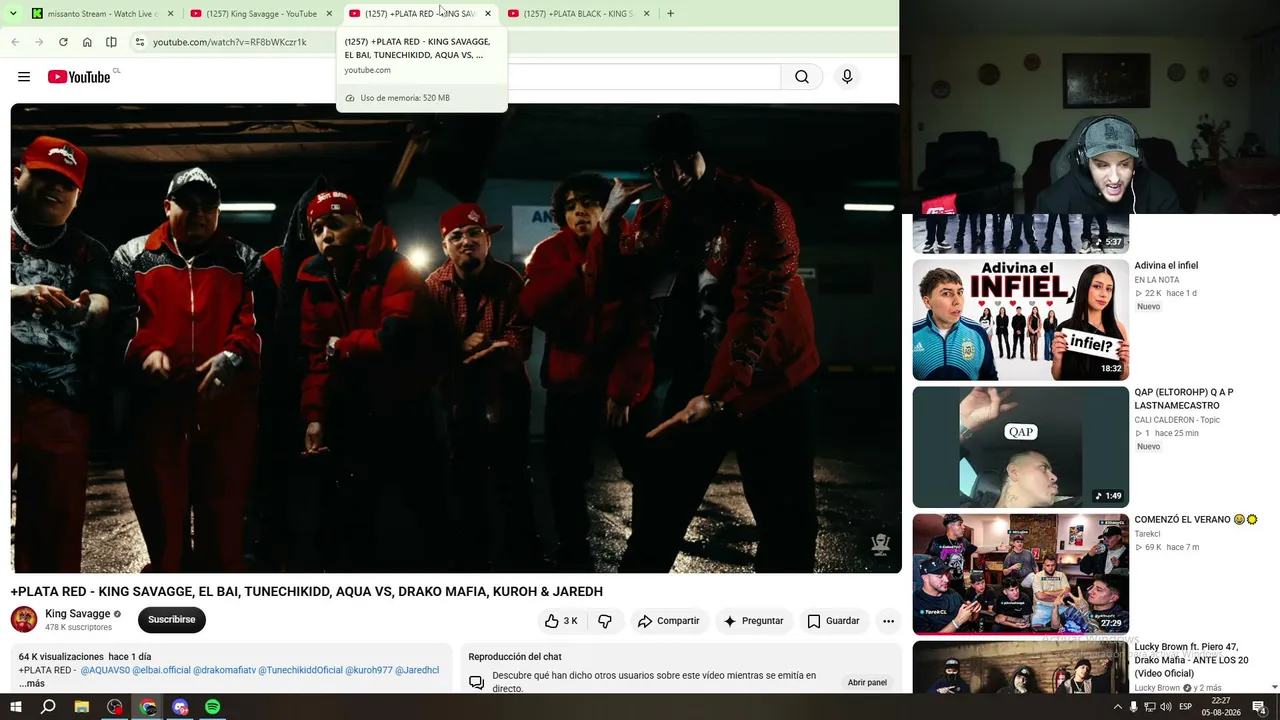The width and height of the screenshot is (1280, 720).
Task: Open the King Savagge channel name link
Action: [77, 614]
